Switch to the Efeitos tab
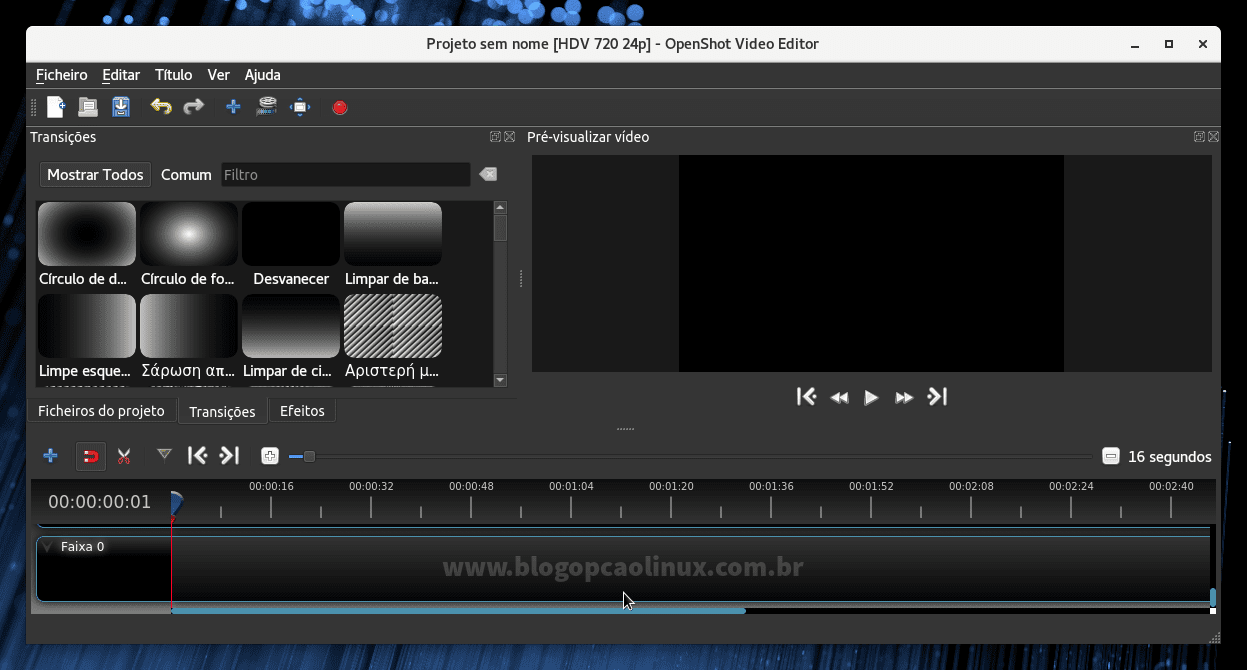 pos(302,410)
